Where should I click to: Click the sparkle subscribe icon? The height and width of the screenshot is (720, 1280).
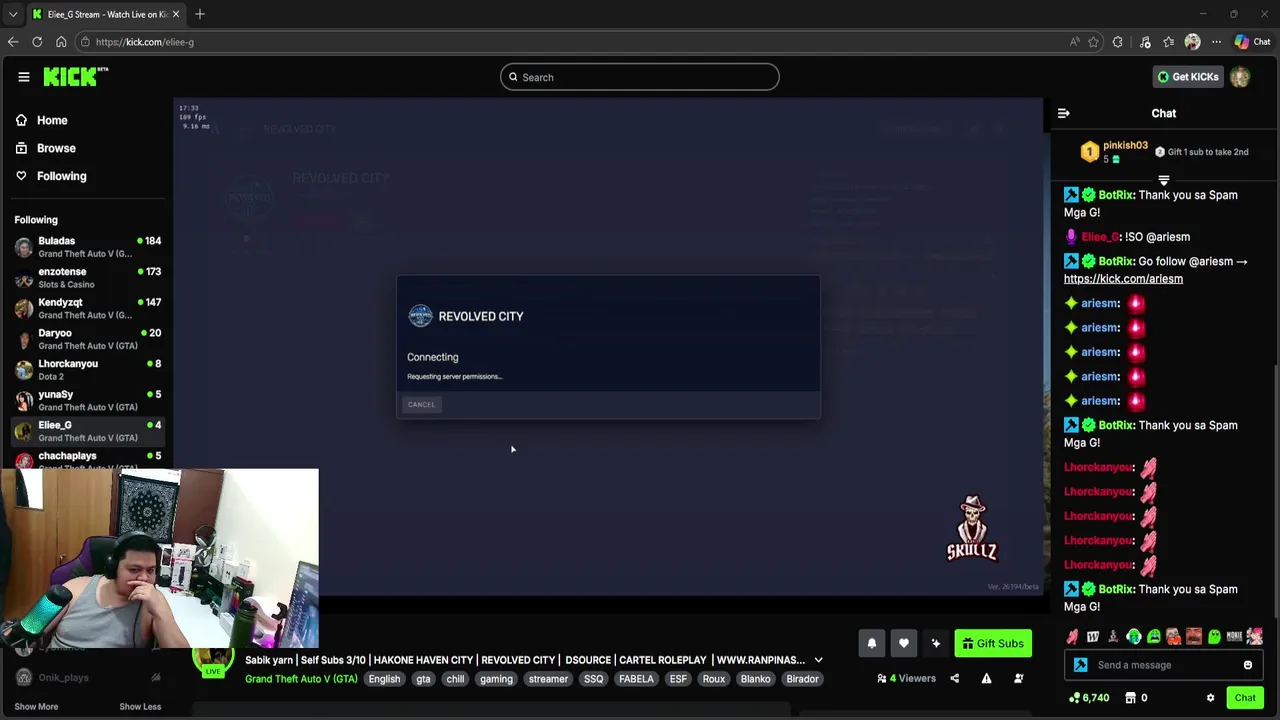pyautogui.click(x=935, y=643)
